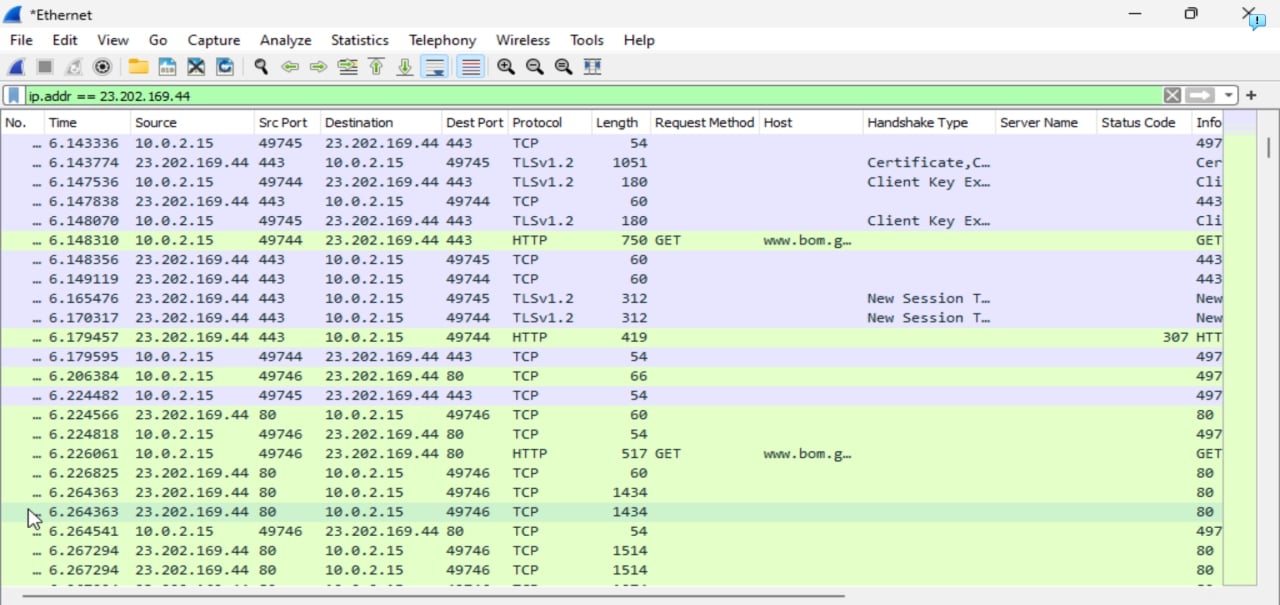The height and width of the screenshot is (605, 1280).
Task: Sort by the Src Port column header
Action: pos(287,123)
